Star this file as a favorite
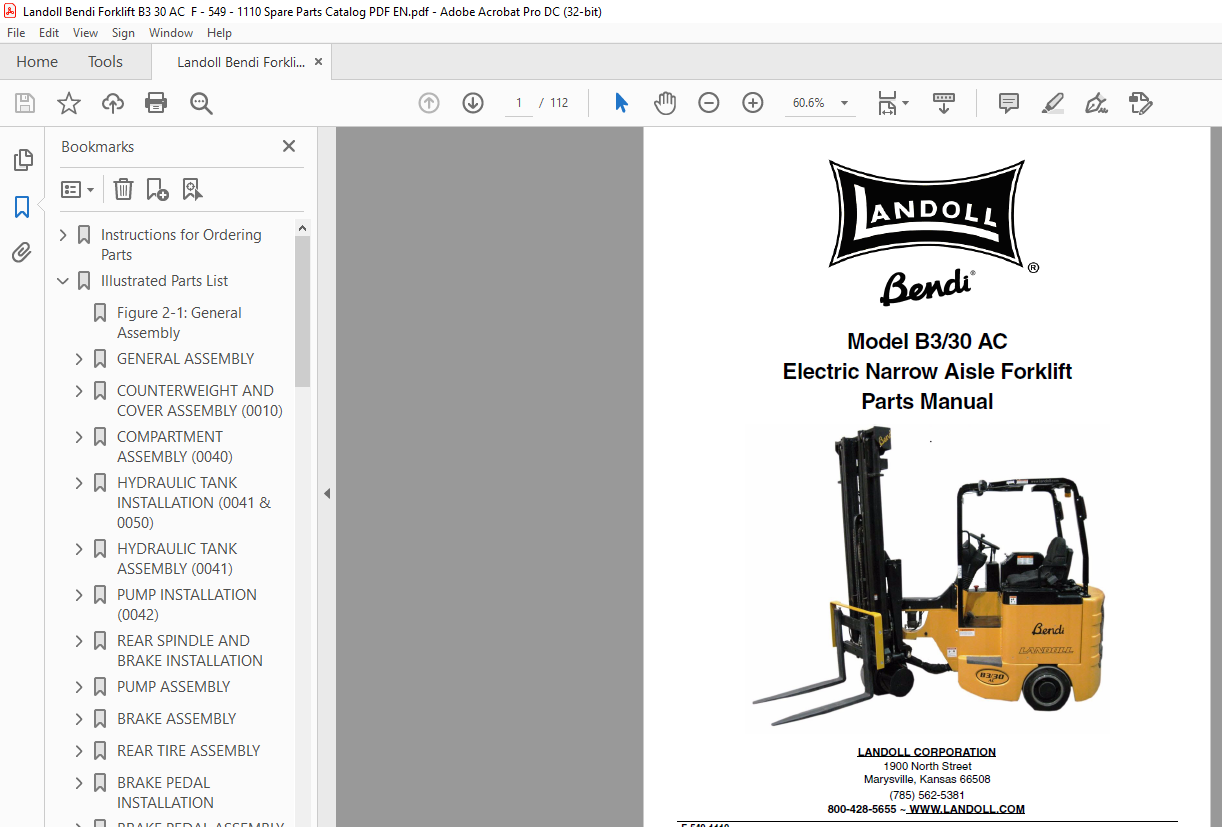 point(69,103)
